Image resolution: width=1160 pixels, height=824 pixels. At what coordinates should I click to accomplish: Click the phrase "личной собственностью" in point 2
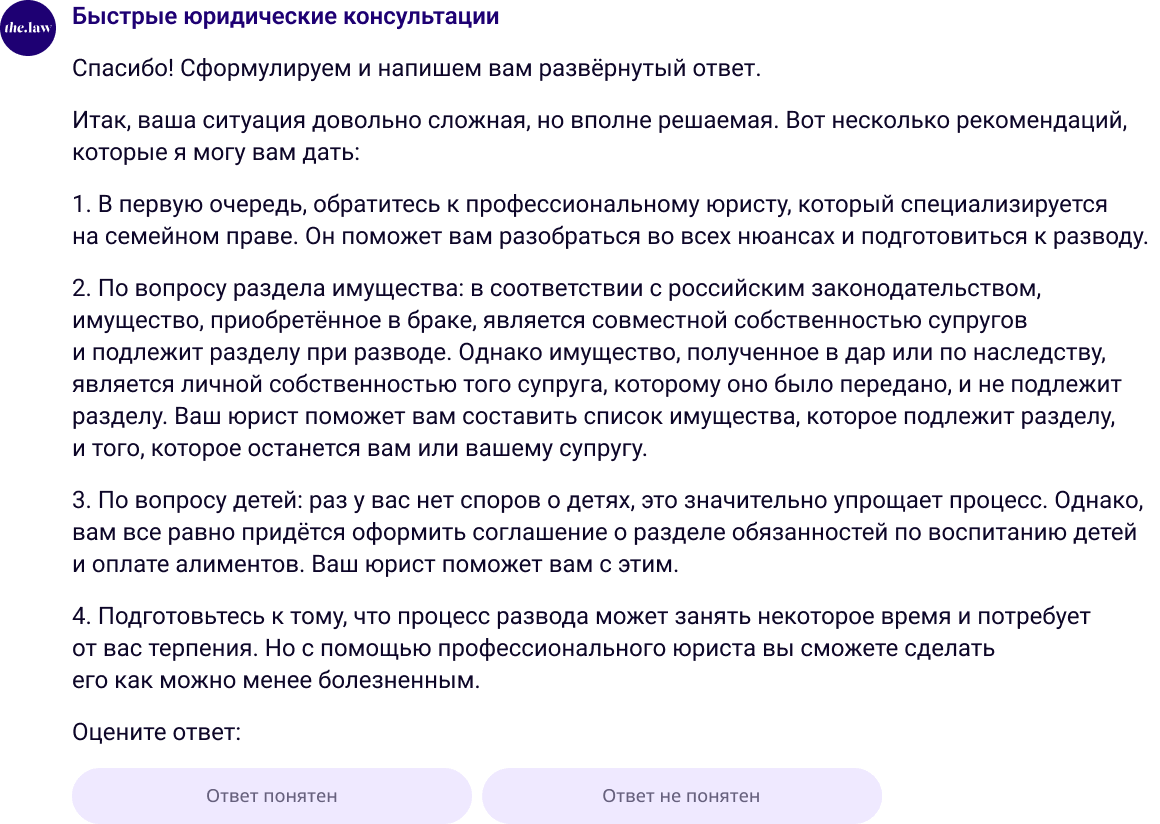pos(254,385)
